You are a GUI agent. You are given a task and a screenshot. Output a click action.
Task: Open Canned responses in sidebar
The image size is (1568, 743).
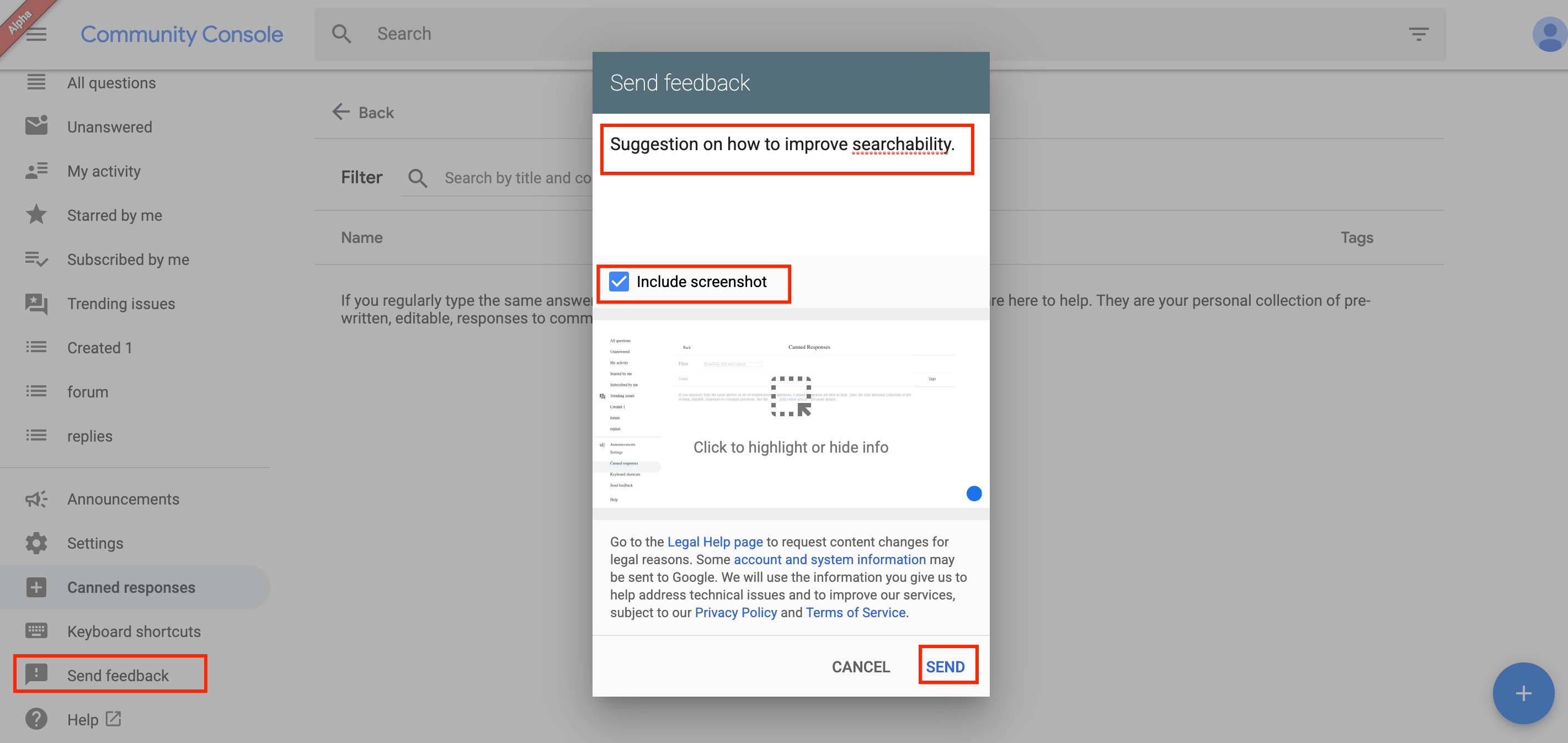coord(131,587)
